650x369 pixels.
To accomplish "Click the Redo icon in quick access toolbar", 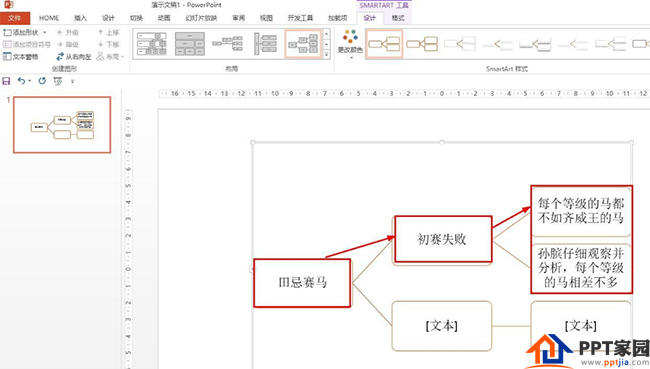I will coord(42,81).
